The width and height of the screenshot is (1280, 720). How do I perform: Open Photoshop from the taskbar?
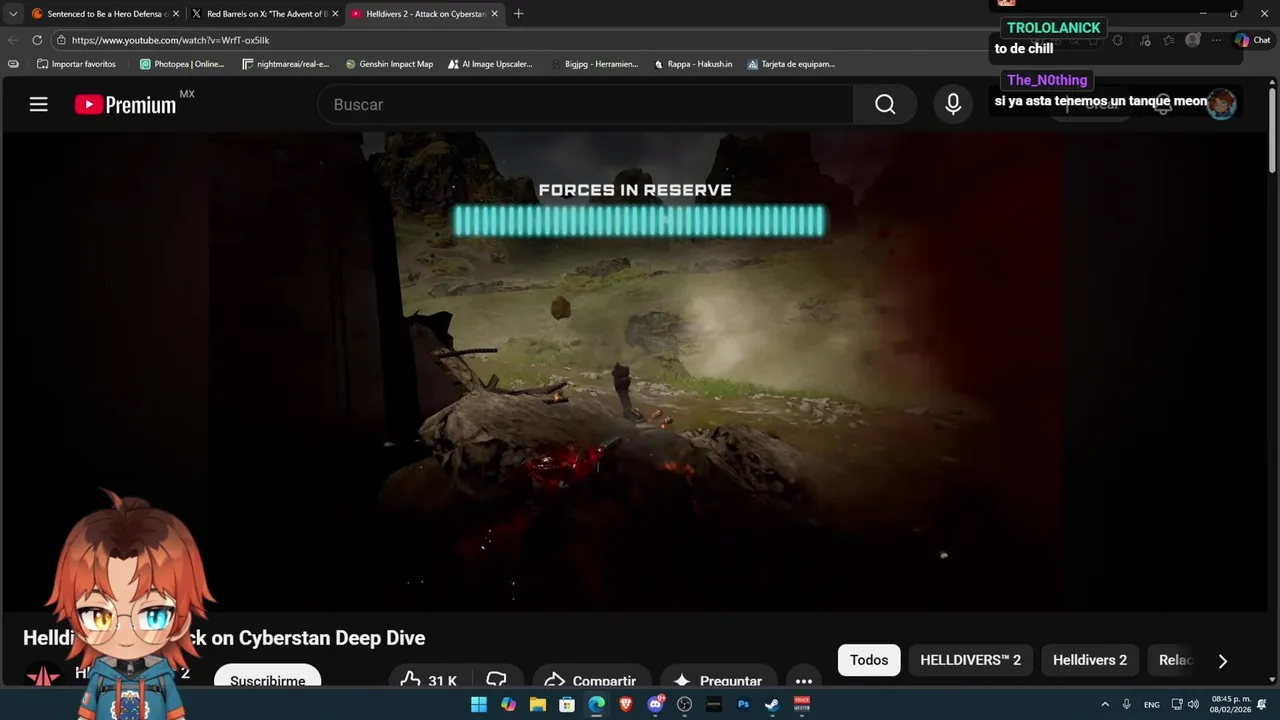pos(743,704)
